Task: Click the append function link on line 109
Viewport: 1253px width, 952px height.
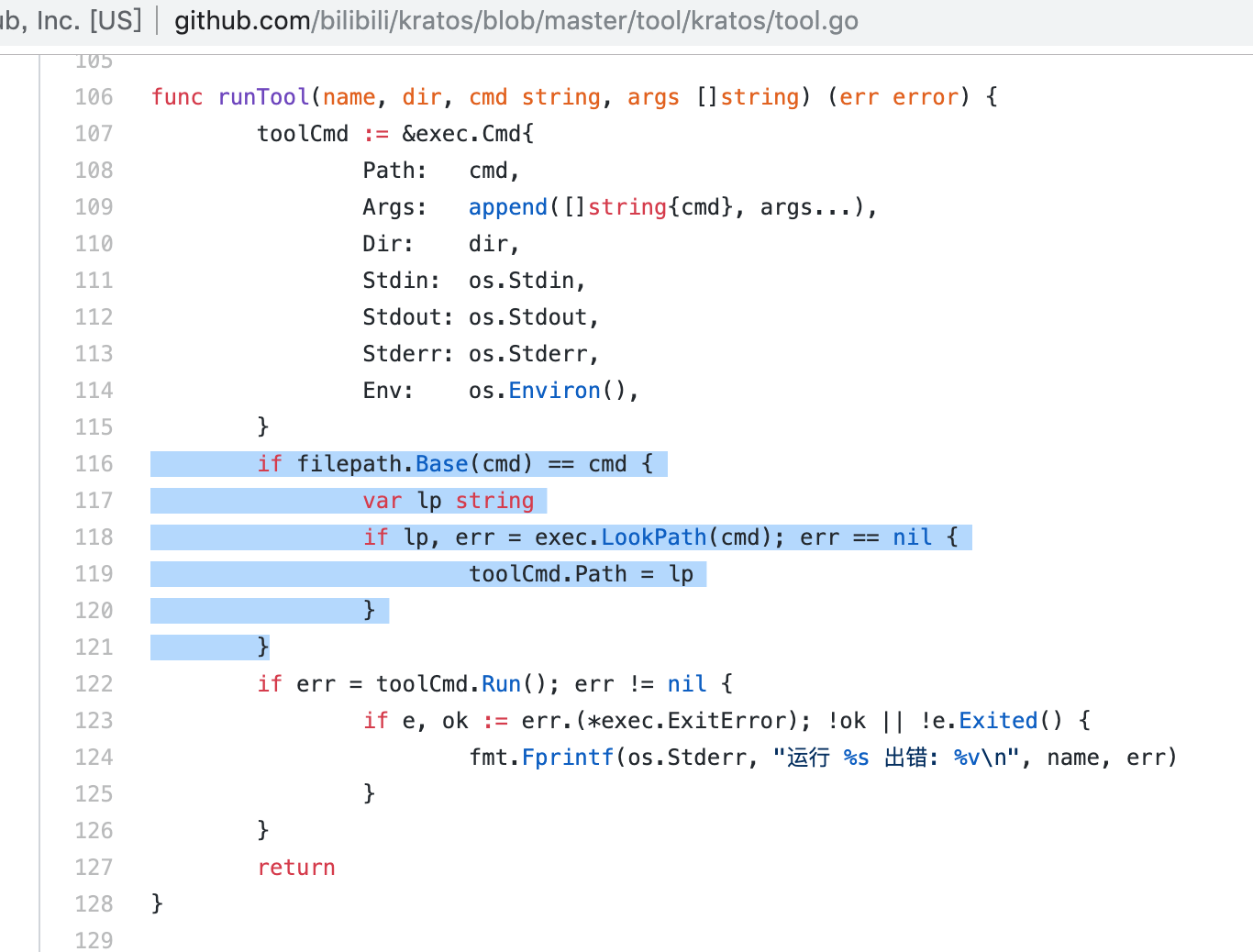Action: click(x=507, y=206)
